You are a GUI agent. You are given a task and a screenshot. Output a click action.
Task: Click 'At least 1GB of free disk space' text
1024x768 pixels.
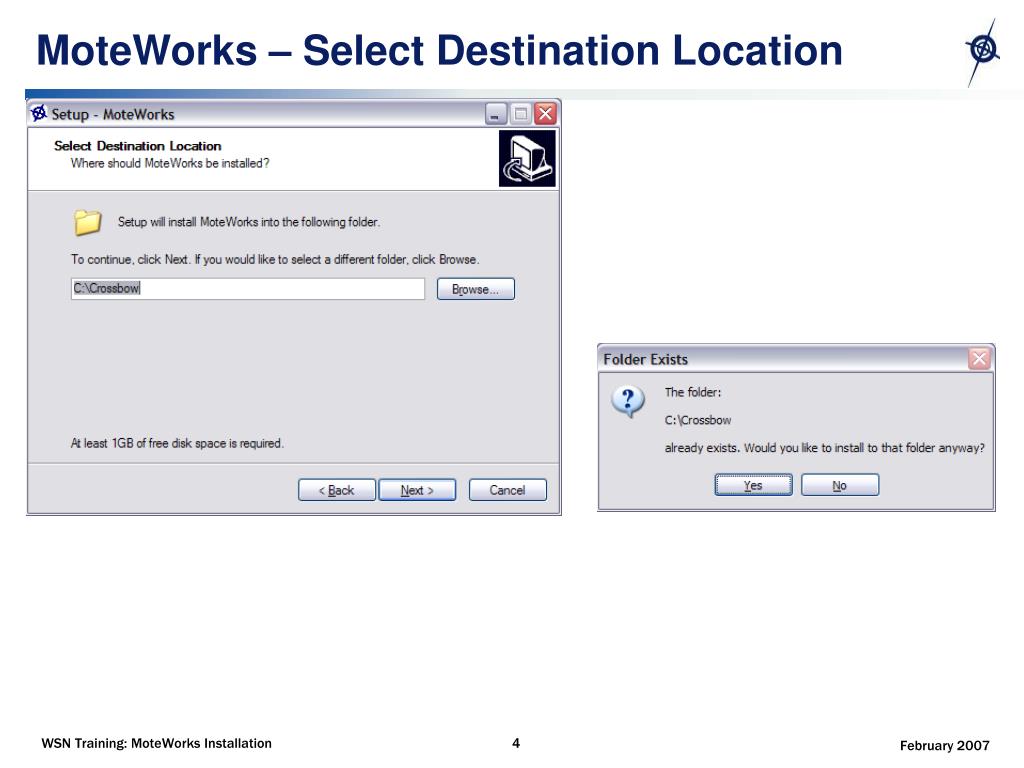click(177, 443)
